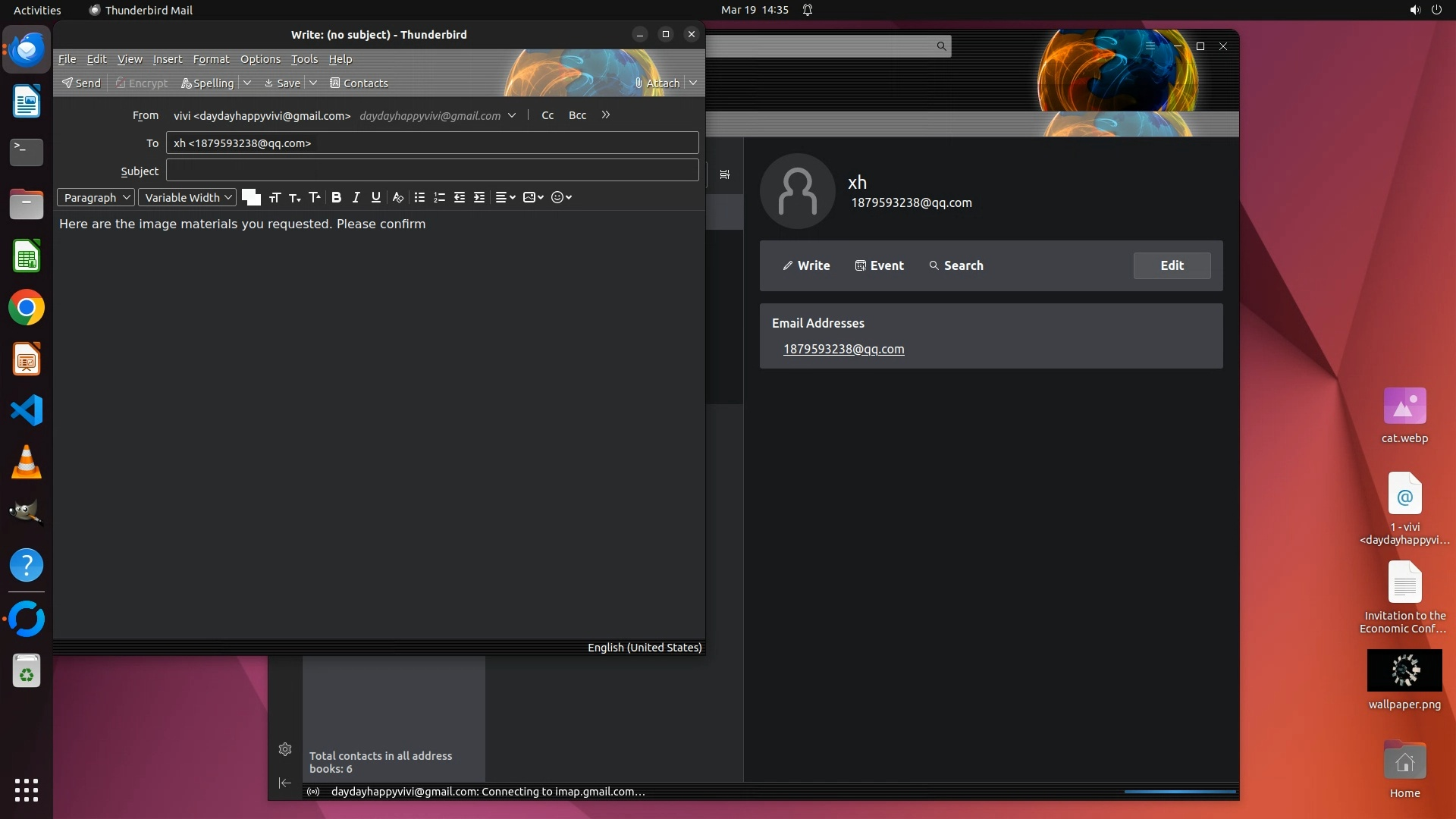Open the insert emoji smiley menu
Viewport: 1456px width, 819px height.
(x=561, y=197)
